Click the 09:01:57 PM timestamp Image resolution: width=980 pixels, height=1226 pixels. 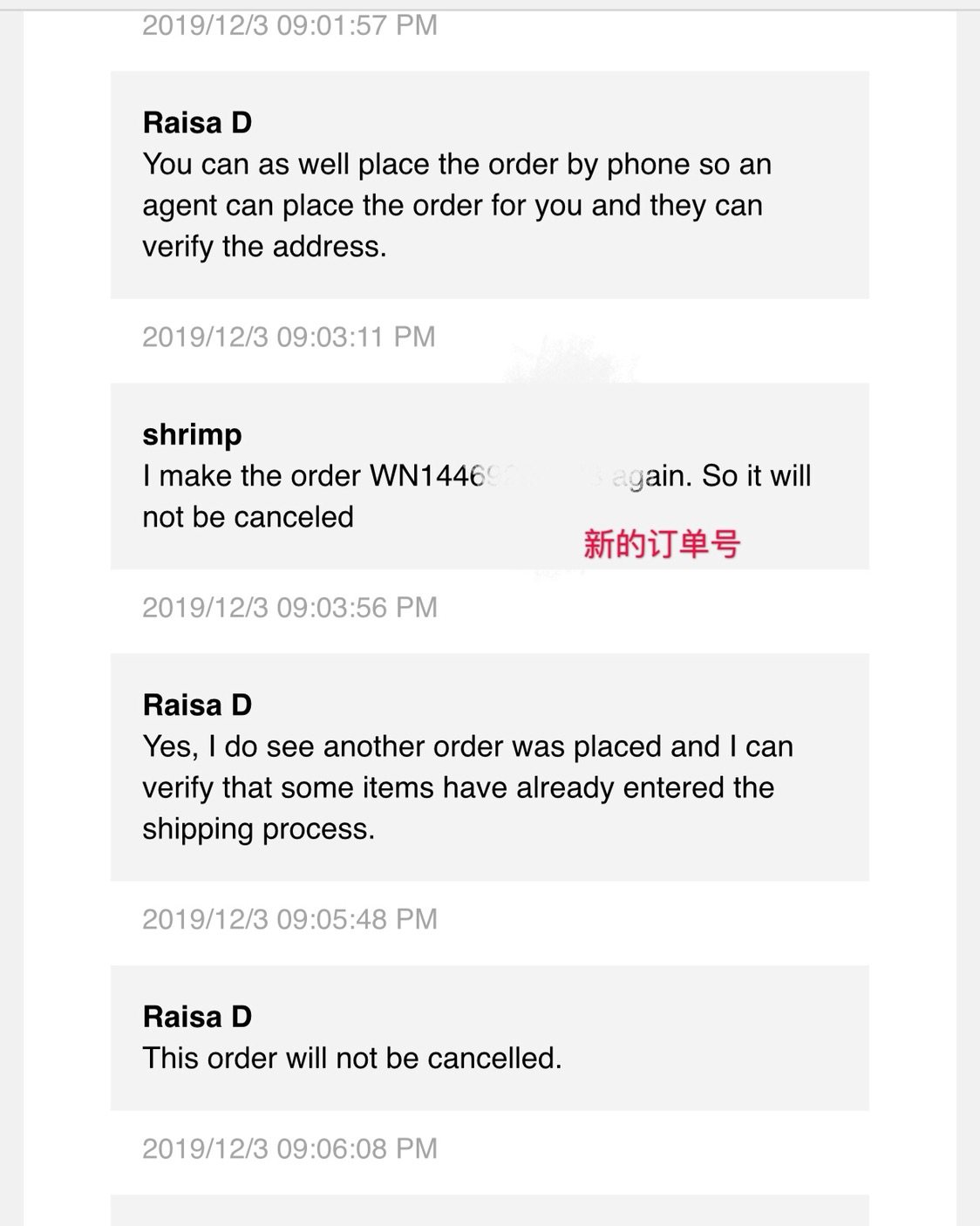click(289, 25)
